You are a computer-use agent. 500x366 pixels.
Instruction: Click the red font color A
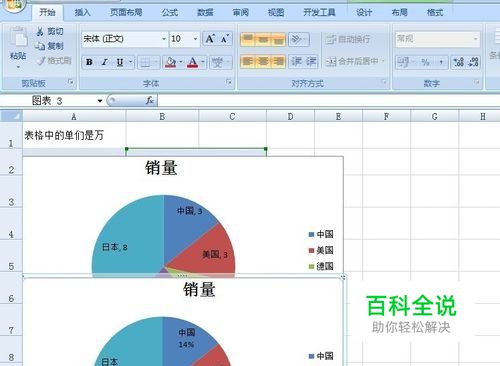click(192, 62)
